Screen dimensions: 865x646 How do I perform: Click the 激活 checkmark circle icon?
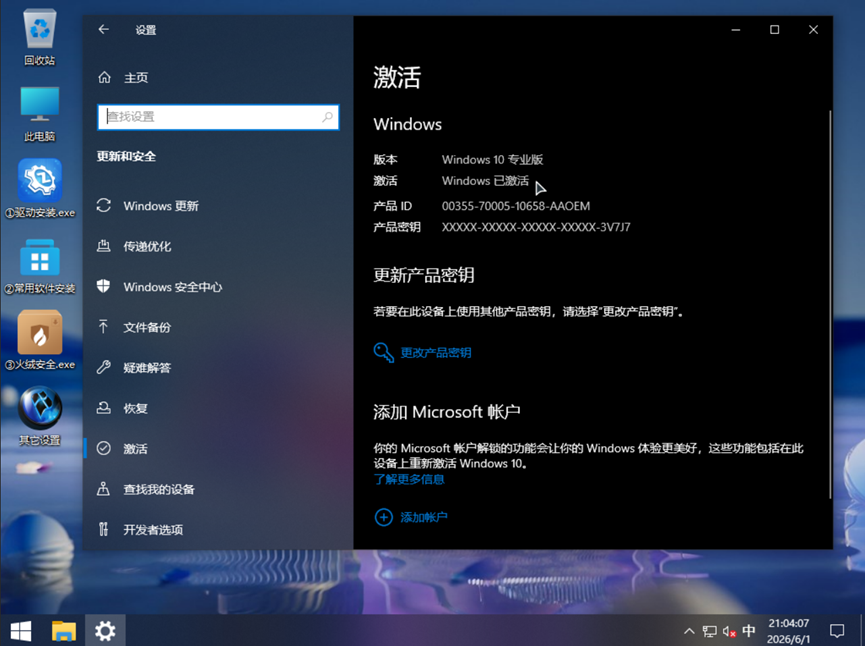[104, 448]
